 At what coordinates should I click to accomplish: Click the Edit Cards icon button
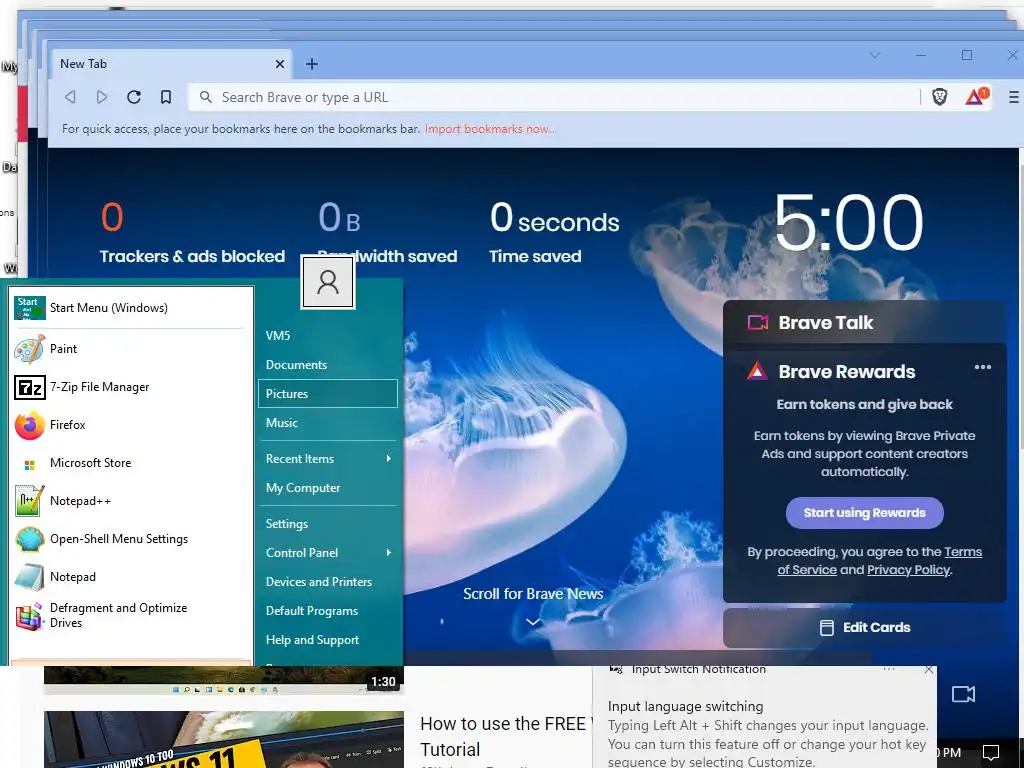tap(827, 628)
